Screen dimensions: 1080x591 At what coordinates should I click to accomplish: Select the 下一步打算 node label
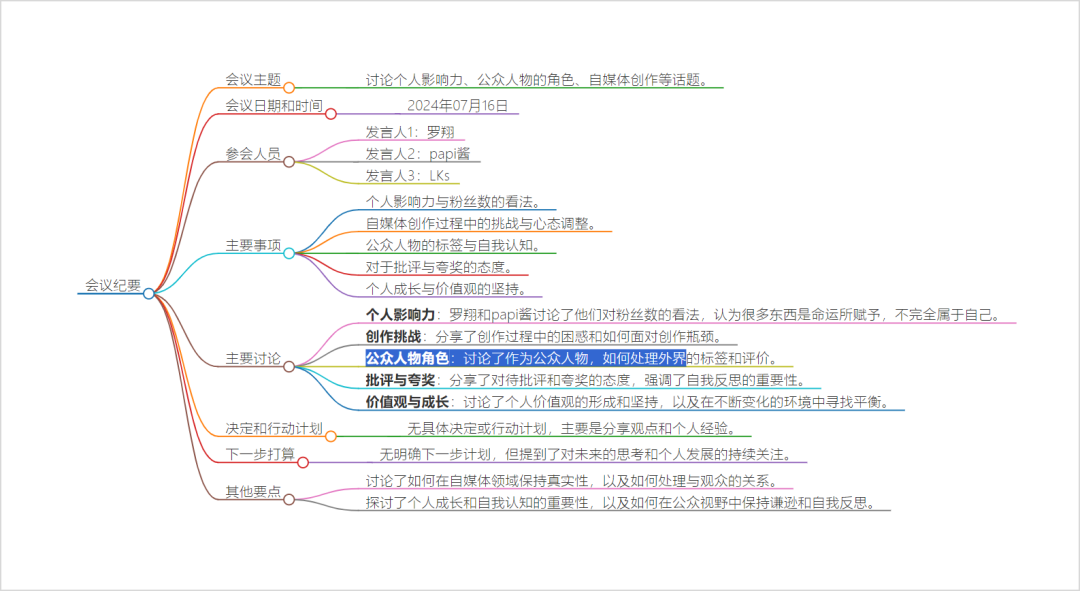pos(260,454)
